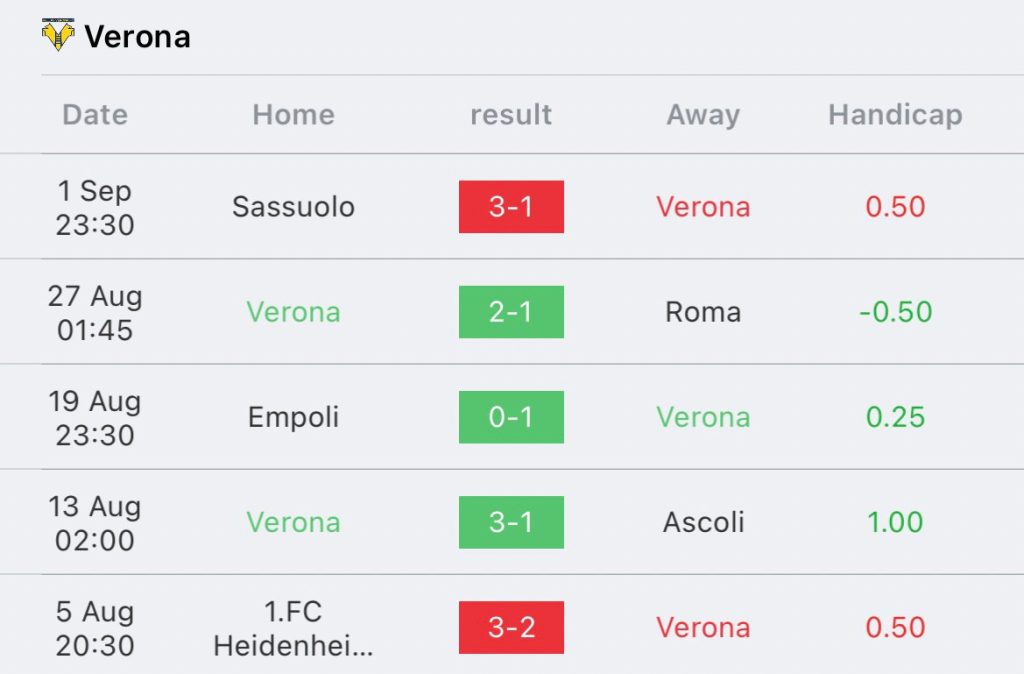Select the Home column header

293,114
